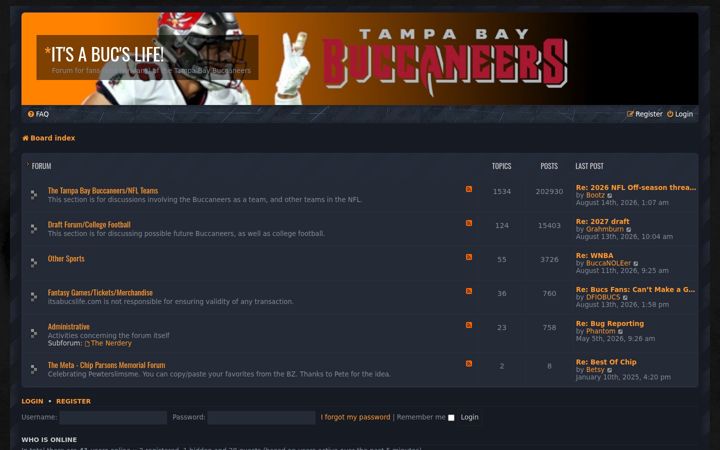Click forum status icon beside Other Sports

point(34,263)
